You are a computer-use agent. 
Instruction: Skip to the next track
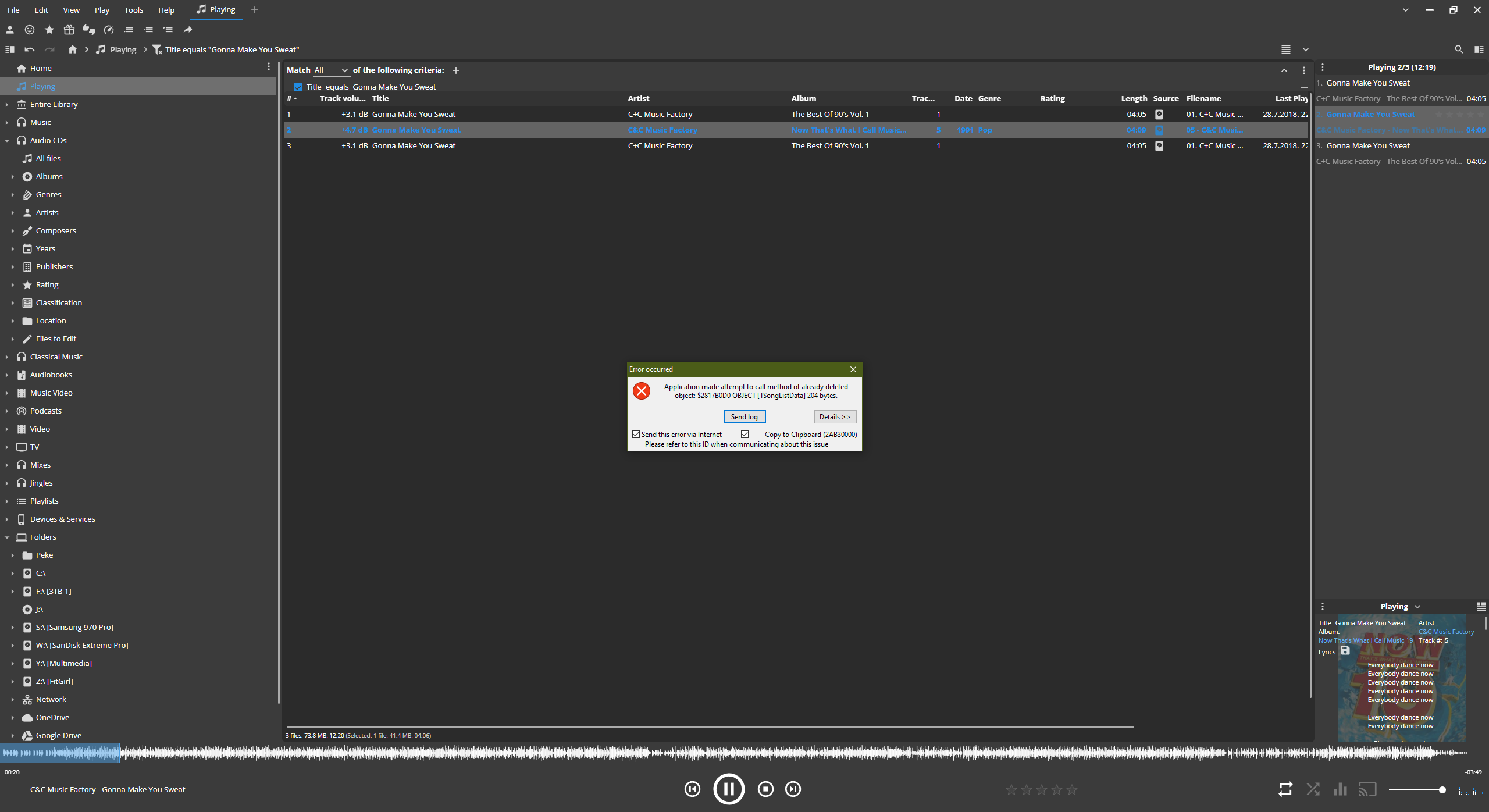(793, 789)
